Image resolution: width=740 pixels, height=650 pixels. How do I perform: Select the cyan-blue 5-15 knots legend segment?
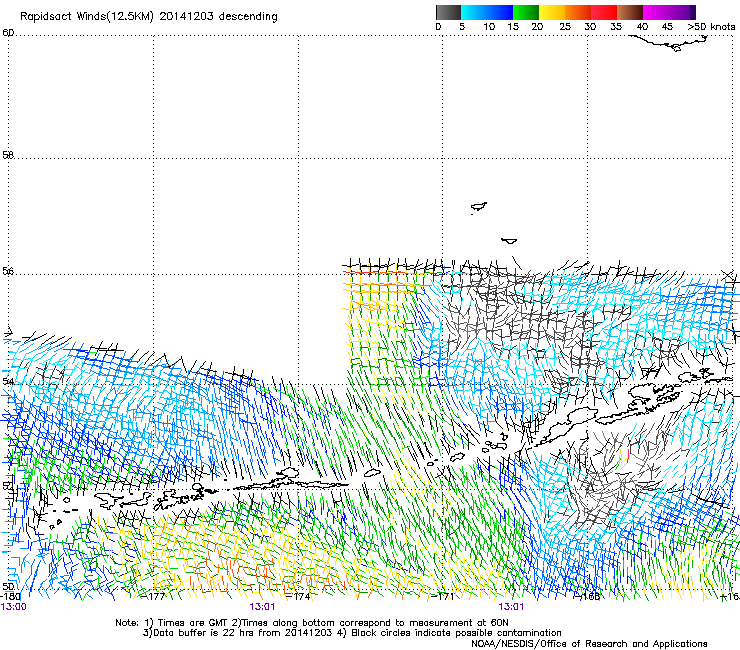pos(487,12)
